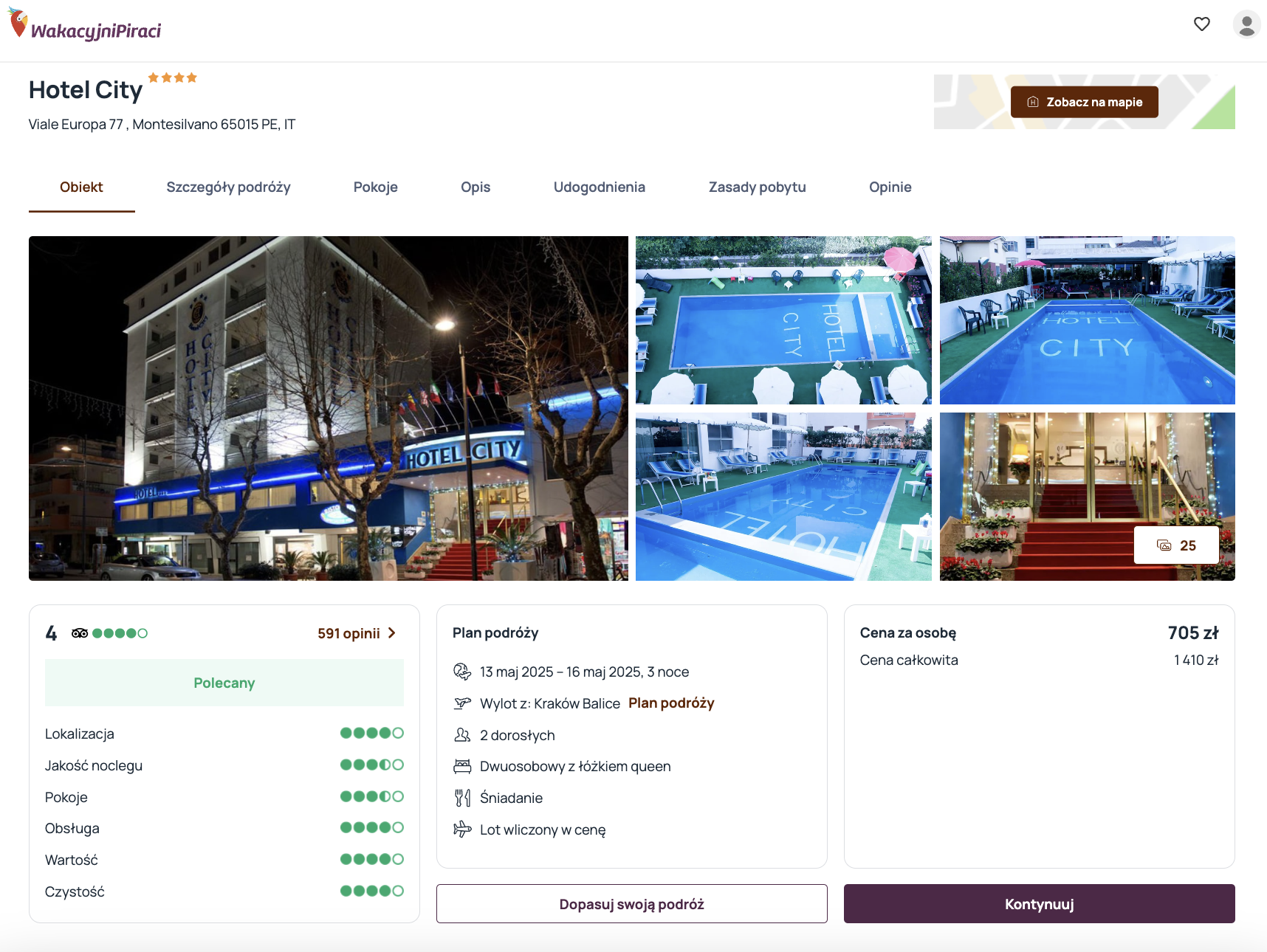Open the user profile avatar
The image size is (1267, 952).
[x=1246, y=24]
